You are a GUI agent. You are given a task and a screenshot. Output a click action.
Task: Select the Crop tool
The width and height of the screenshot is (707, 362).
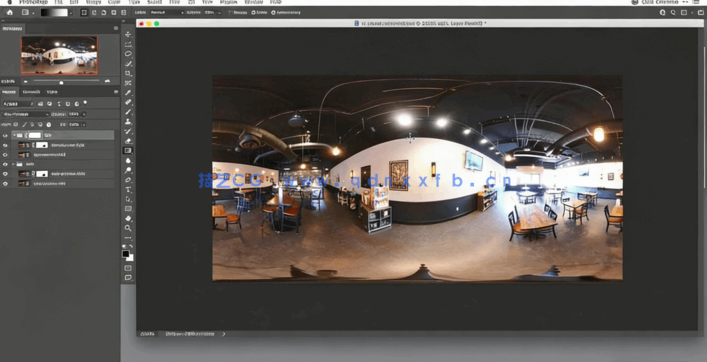tap(128, 73)
